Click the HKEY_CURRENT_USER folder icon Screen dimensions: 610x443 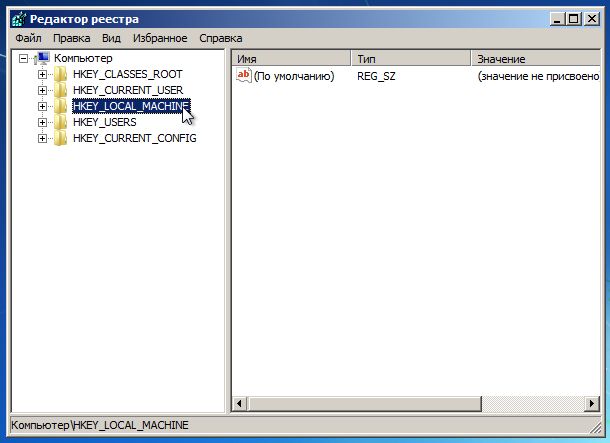(x=61, y=90)
